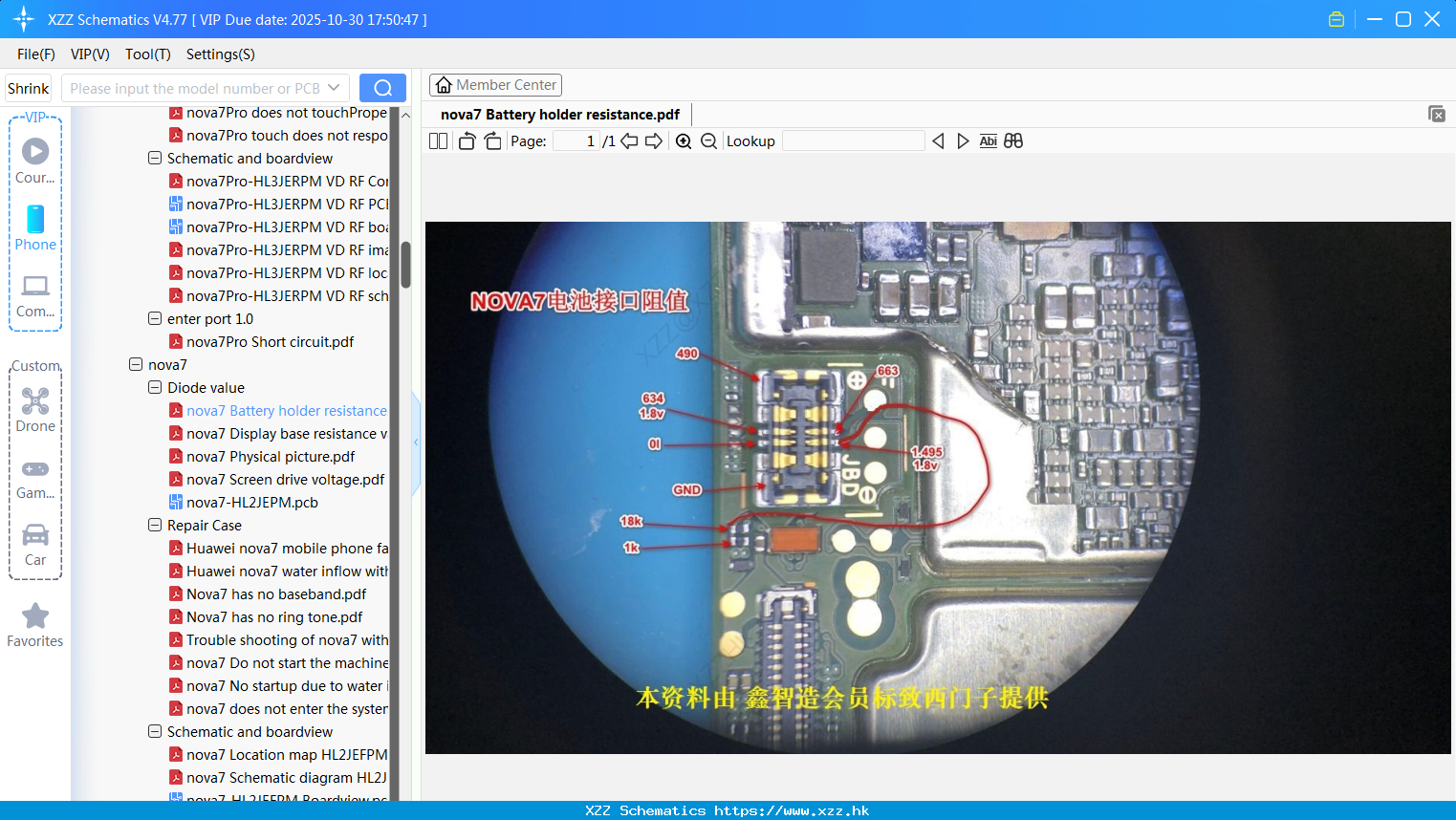Click the Shrink button

point(29,88)
